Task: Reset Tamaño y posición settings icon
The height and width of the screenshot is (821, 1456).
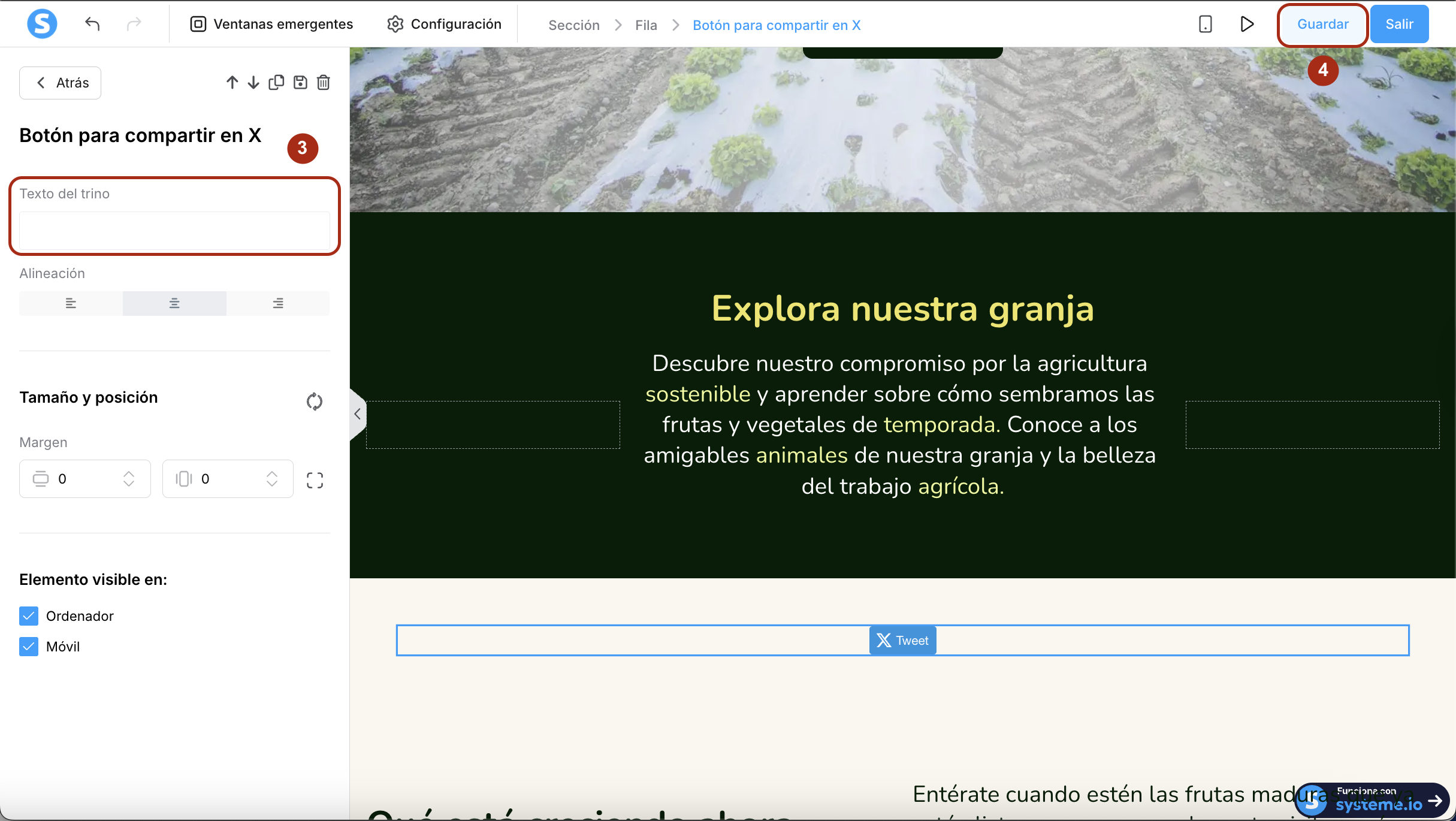Action: click(314, 401)
